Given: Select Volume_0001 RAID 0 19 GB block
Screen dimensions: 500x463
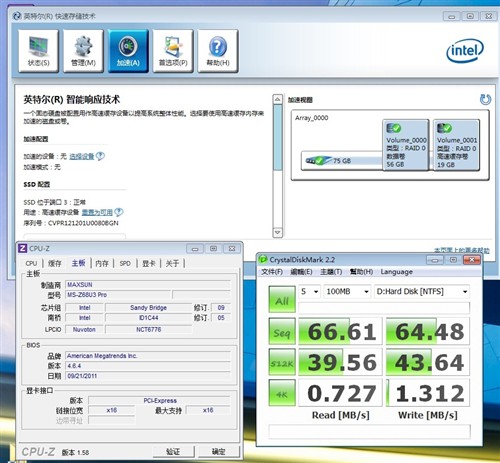Looking at the screenshot, I should point(456,145).
